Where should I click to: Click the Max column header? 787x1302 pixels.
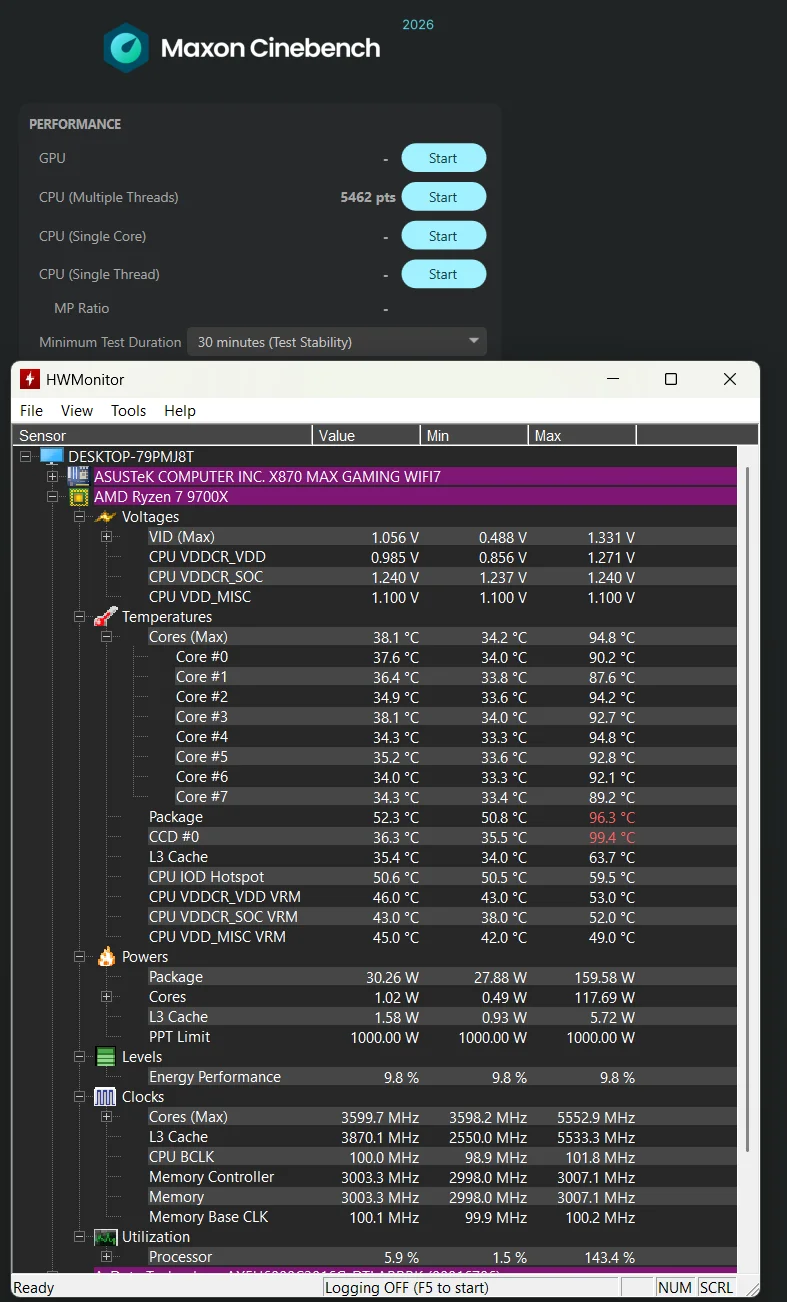point(583,436)
